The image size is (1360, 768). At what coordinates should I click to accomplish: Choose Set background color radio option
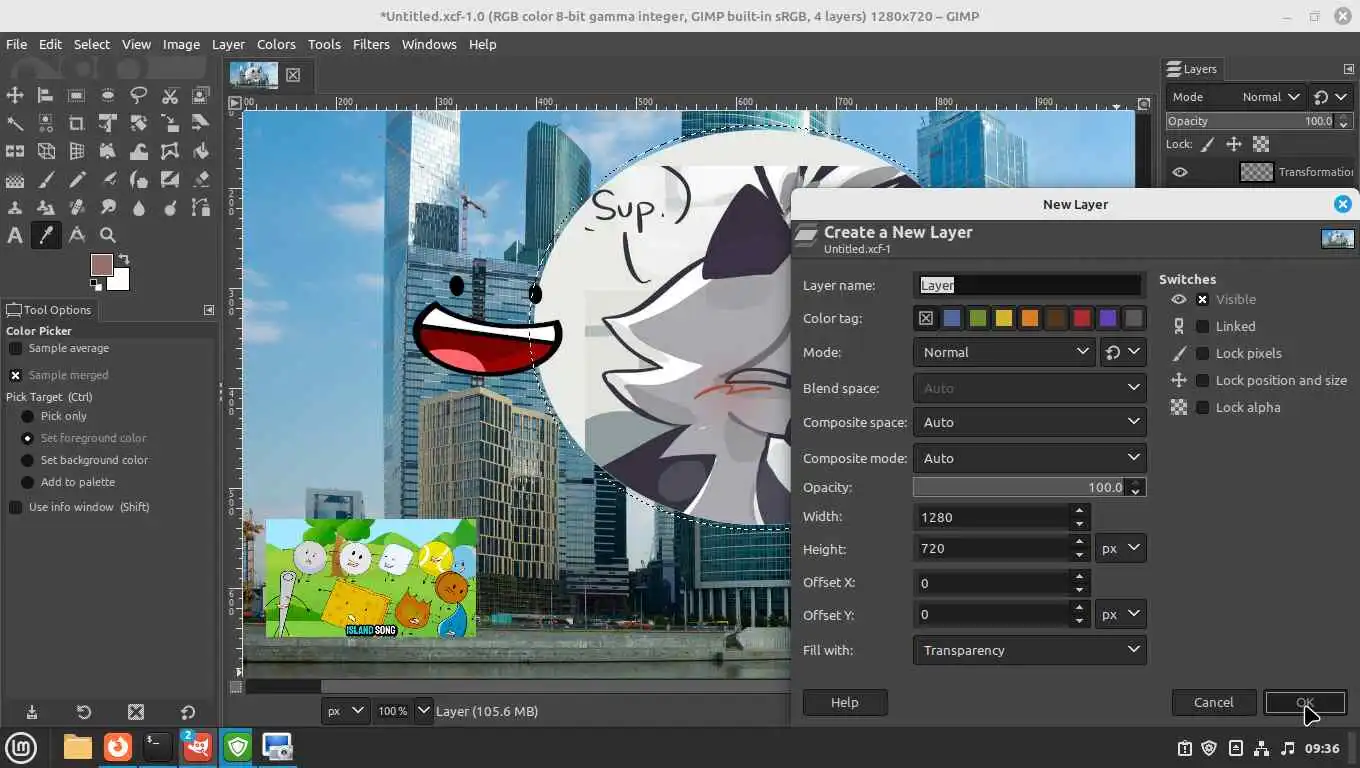click(x=28, y=460)
